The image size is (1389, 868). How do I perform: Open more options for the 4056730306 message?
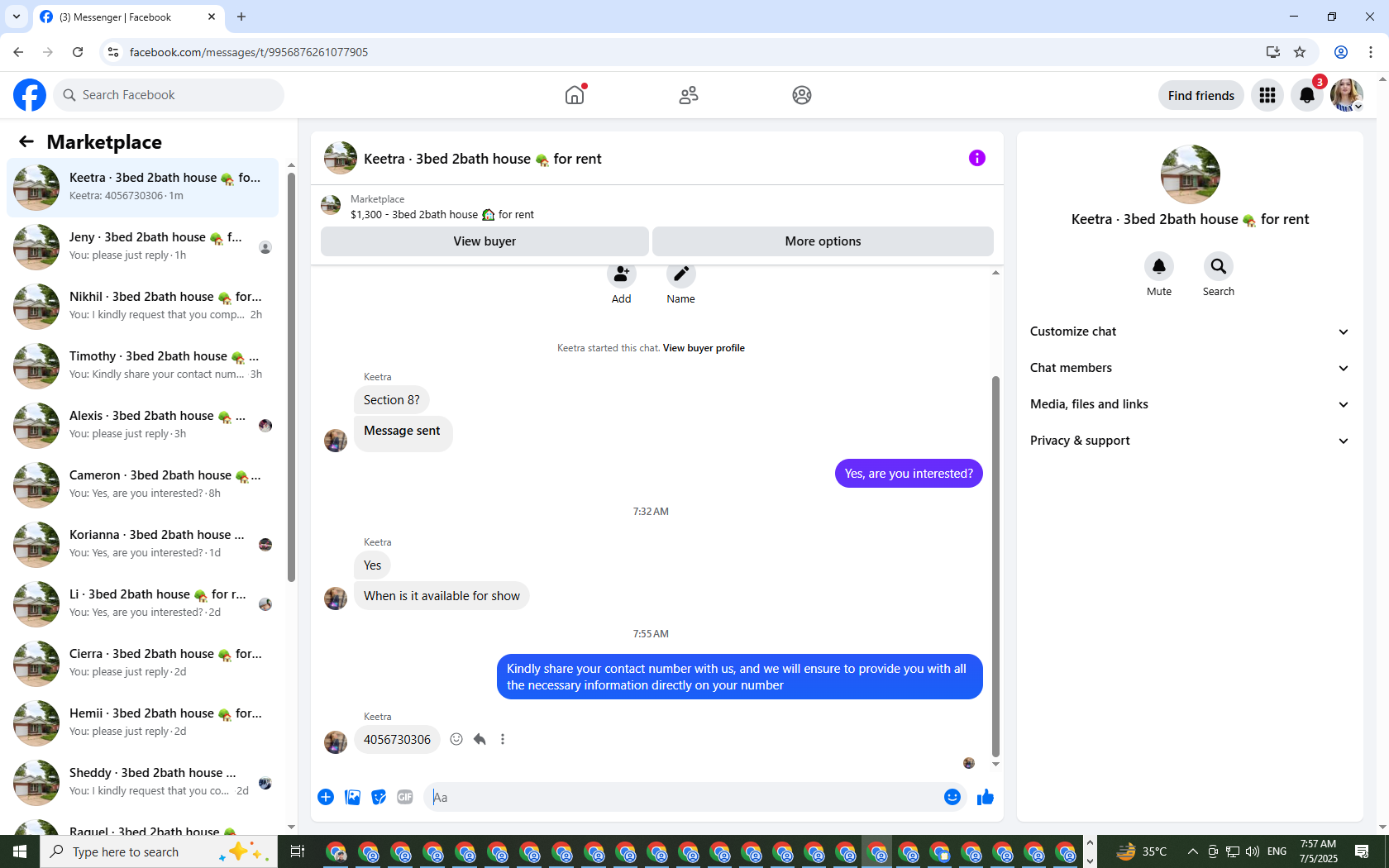pyautogui.click(x=503, y=739)
